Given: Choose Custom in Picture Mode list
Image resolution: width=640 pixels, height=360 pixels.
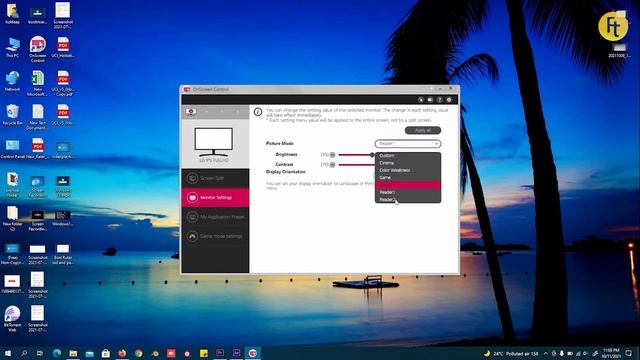Looking at the screenshot, I should pos(408,156).
